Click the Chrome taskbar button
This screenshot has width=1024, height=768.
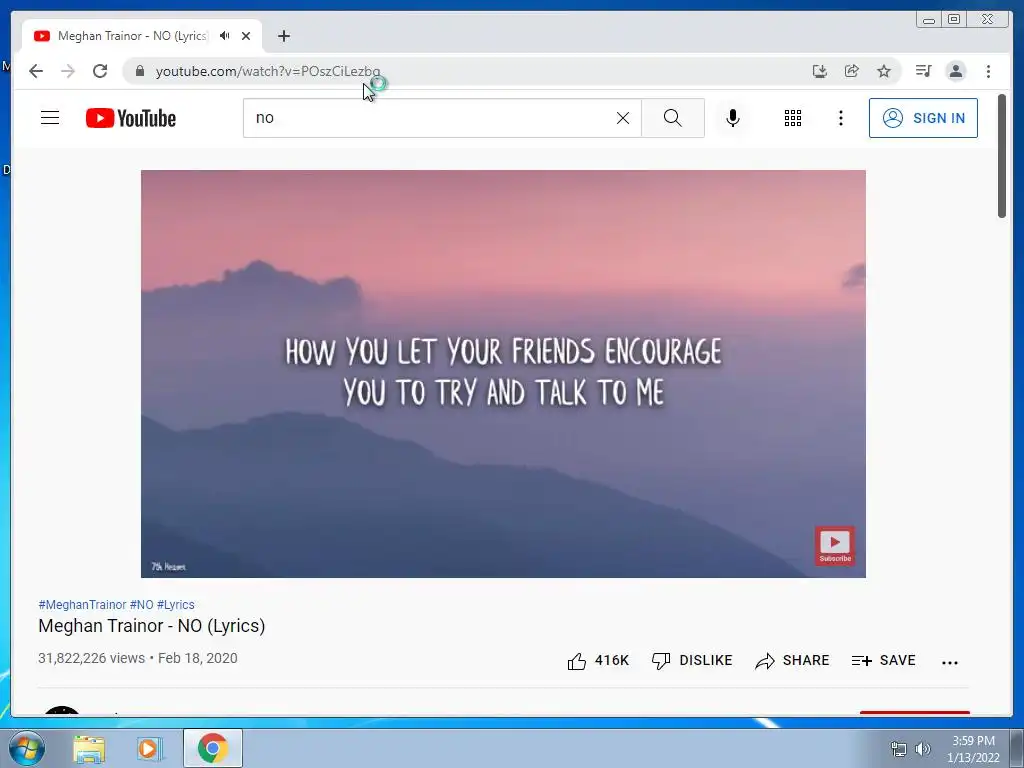tap(213, 748)
